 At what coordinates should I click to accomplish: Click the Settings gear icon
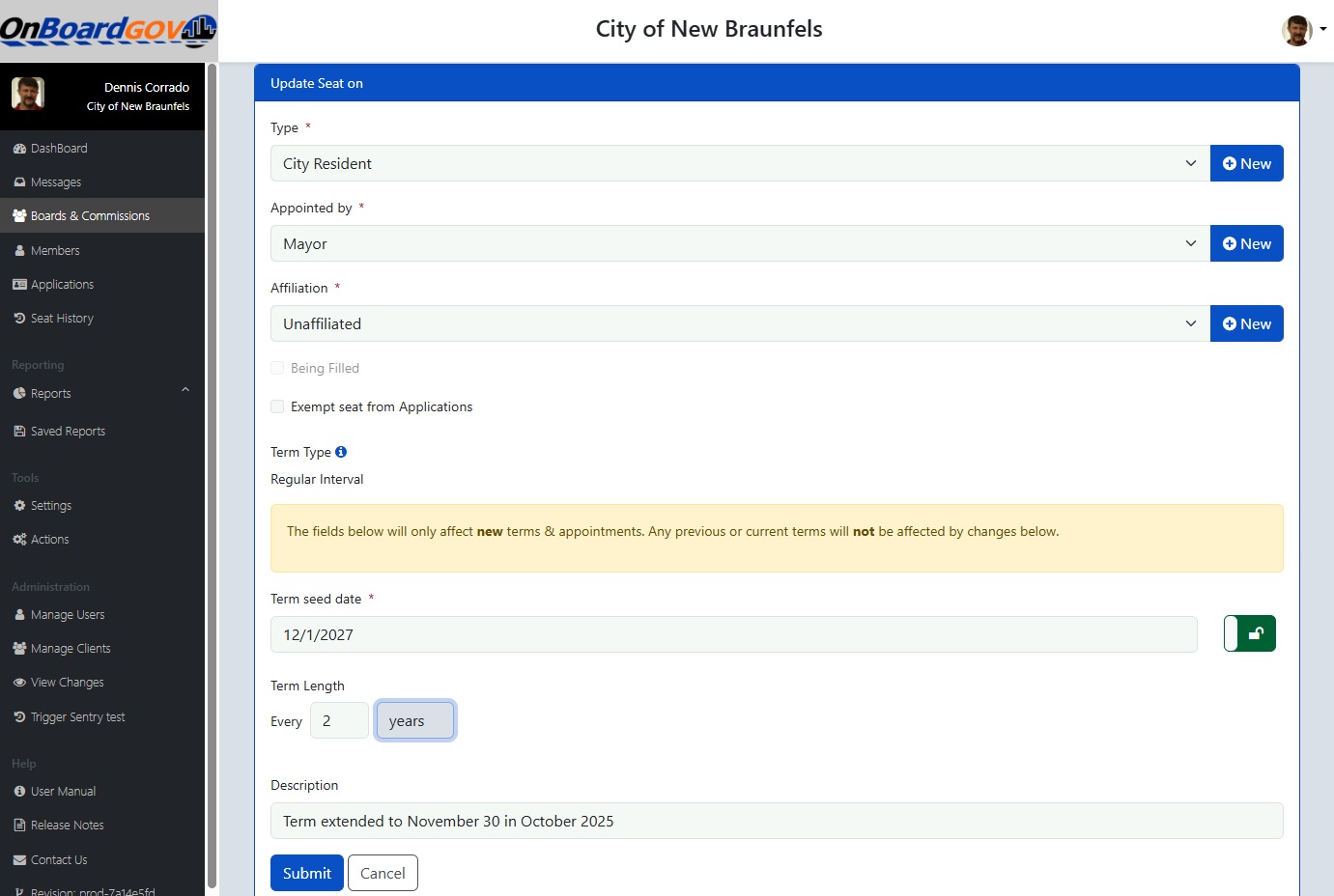click(x=19, y=506)
